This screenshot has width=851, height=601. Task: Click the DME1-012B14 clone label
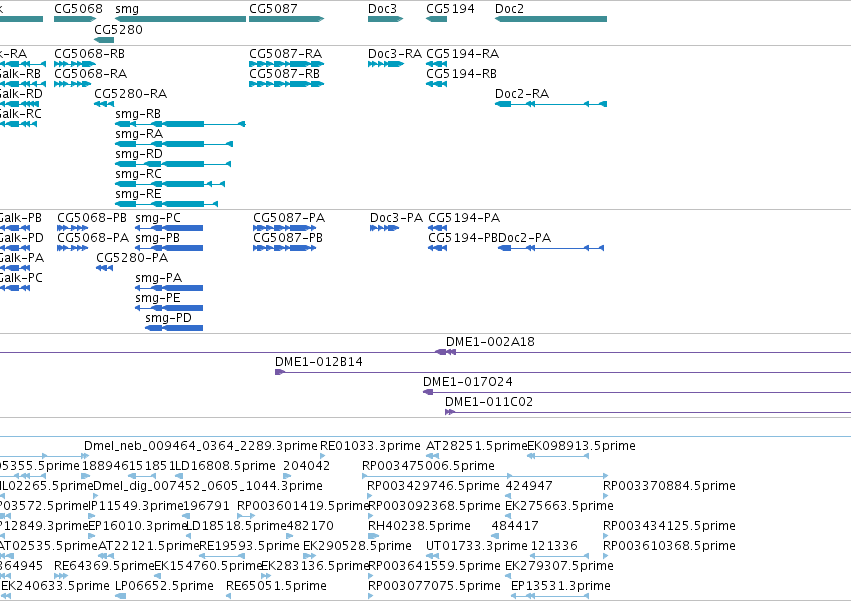319,362
